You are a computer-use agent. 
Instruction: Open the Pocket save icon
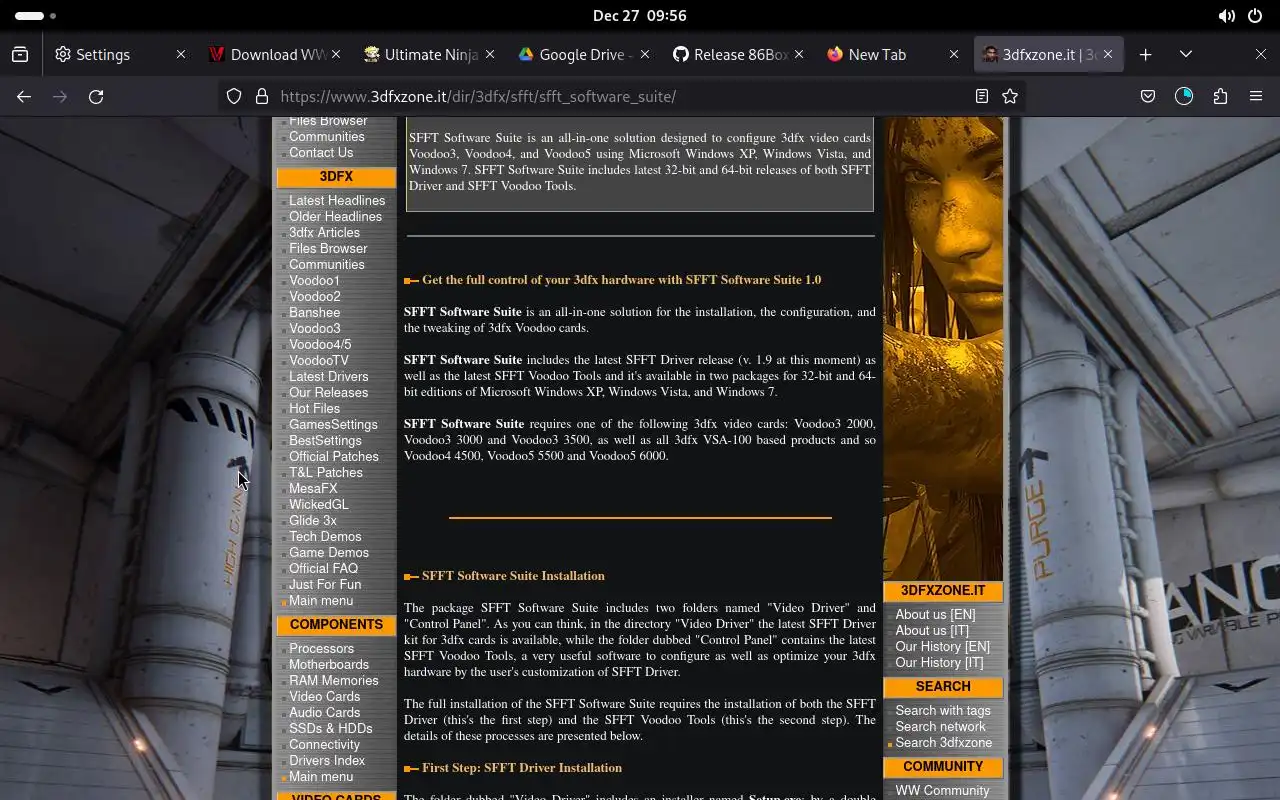(1148, 97)
